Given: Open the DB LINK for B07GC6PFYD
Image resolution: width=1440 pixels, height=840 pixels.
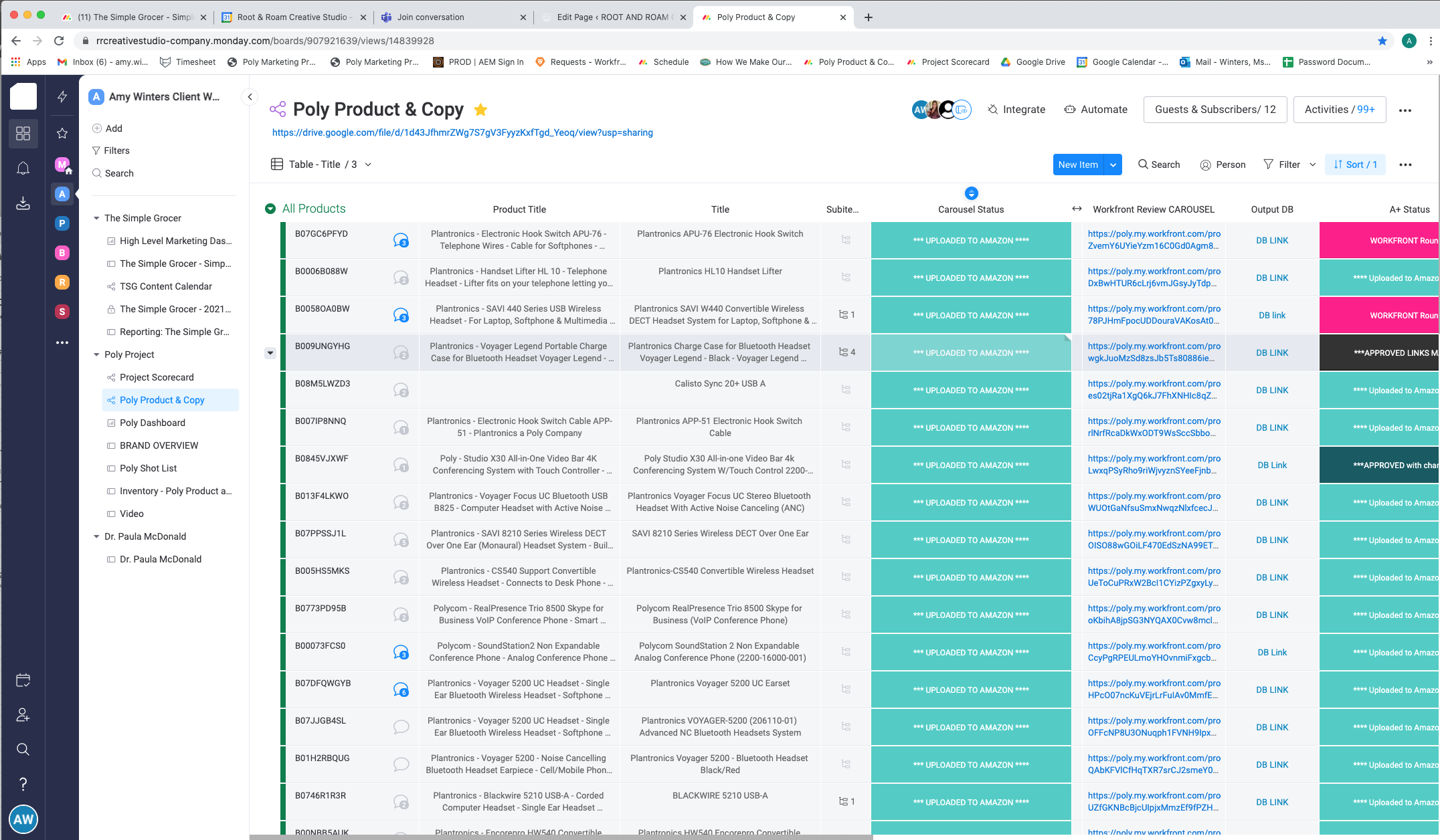Looking at the screenshot, I should coord(1272,240).
